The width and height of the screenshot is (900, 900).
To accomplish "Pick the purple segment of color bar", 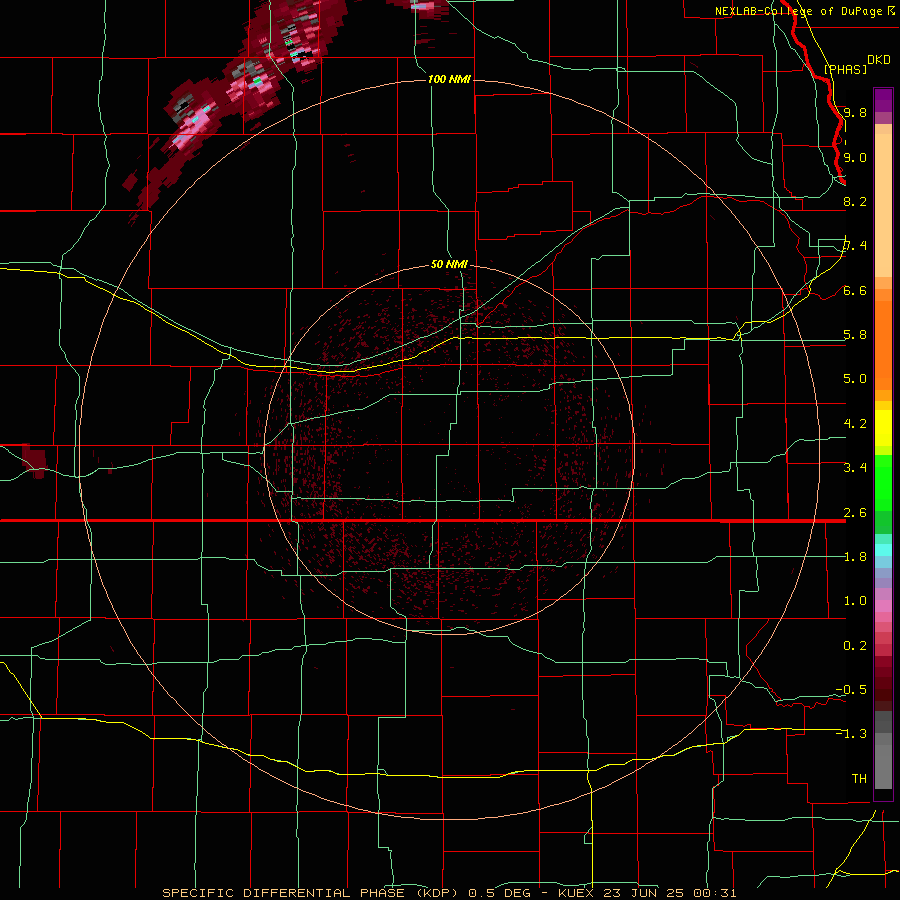I will [883, 100].
